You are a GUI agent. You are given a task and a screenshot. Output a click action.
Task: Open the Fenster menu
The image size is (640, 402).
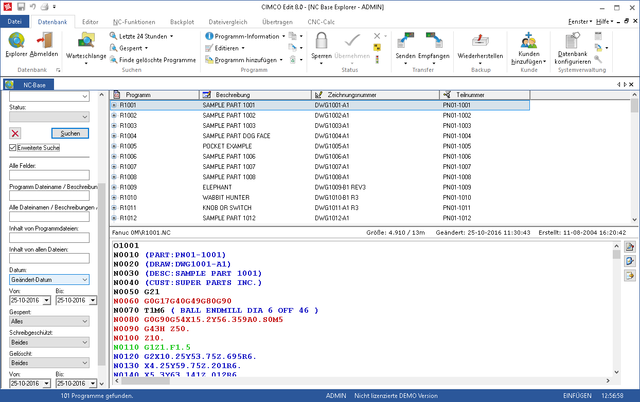pyautogui.click(x=580, y=22)
